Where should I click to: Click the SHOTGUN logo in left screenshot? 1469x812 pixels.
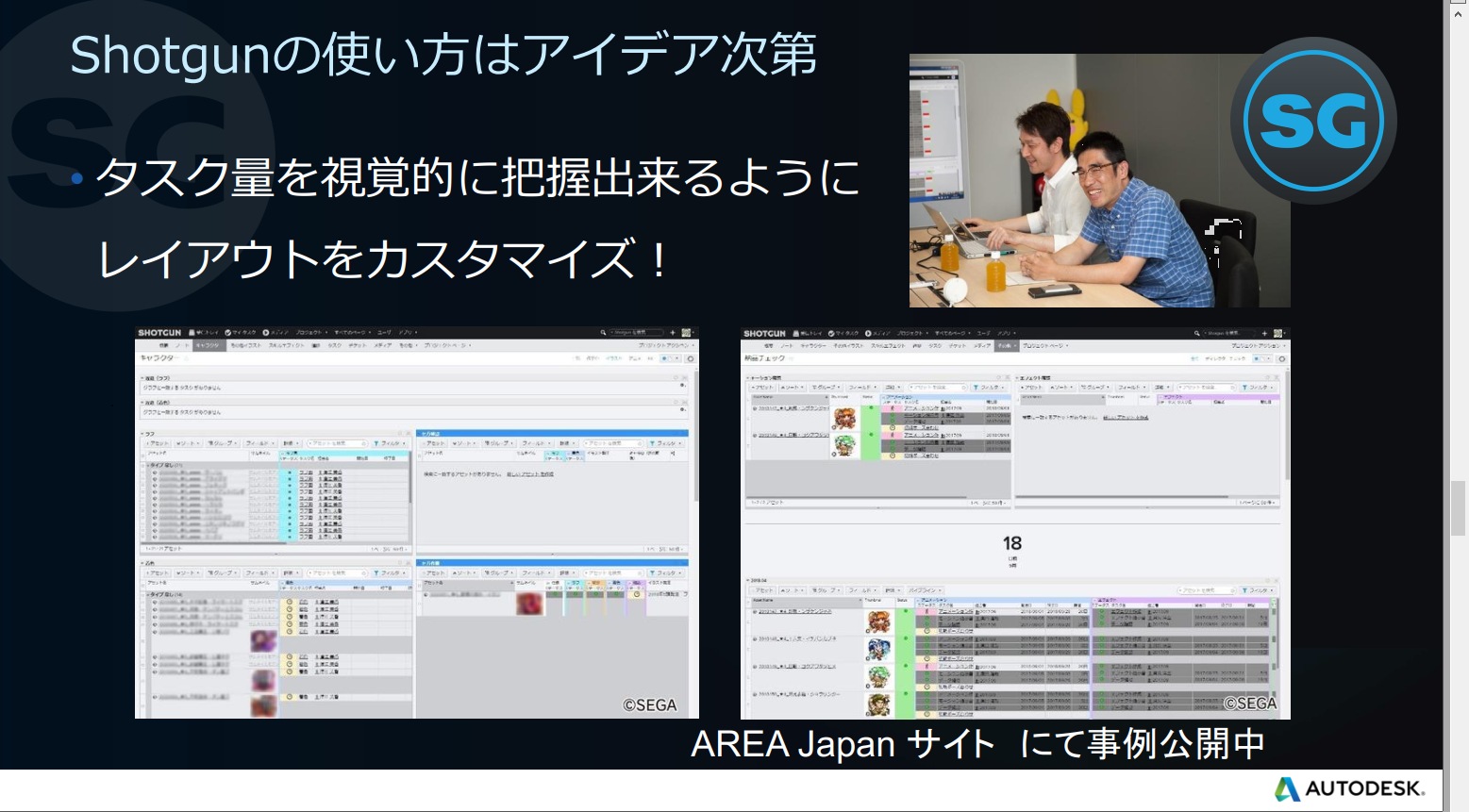click(x=159, y=333)
